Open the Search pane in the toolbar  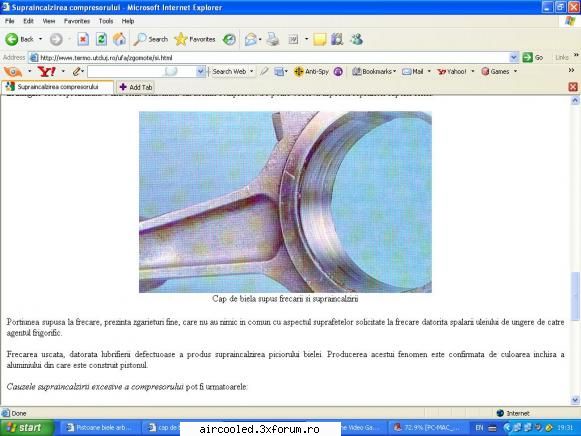[x=151, y=39]
